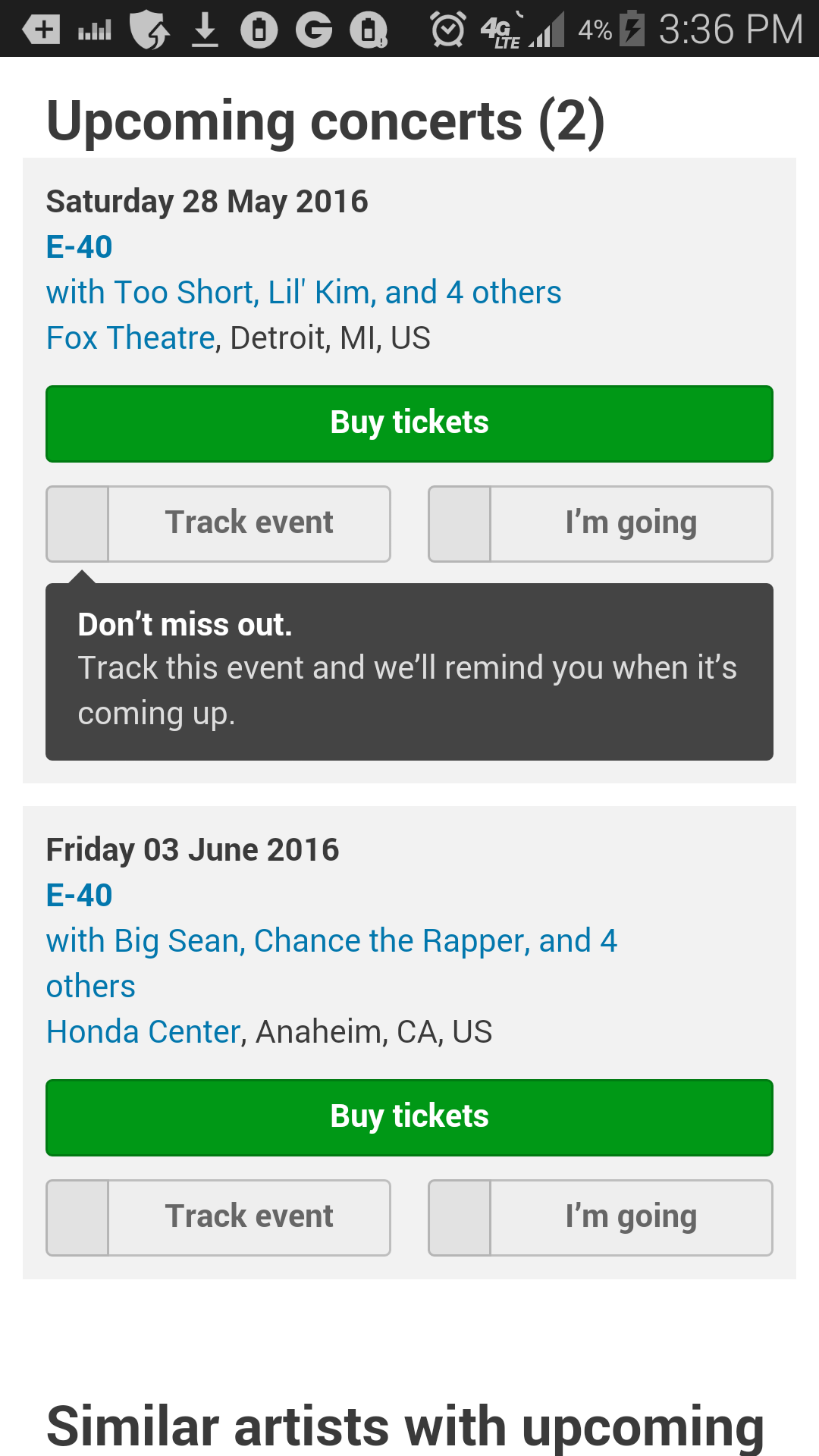Tap the shield security notification icon

[x=149, y=30]
